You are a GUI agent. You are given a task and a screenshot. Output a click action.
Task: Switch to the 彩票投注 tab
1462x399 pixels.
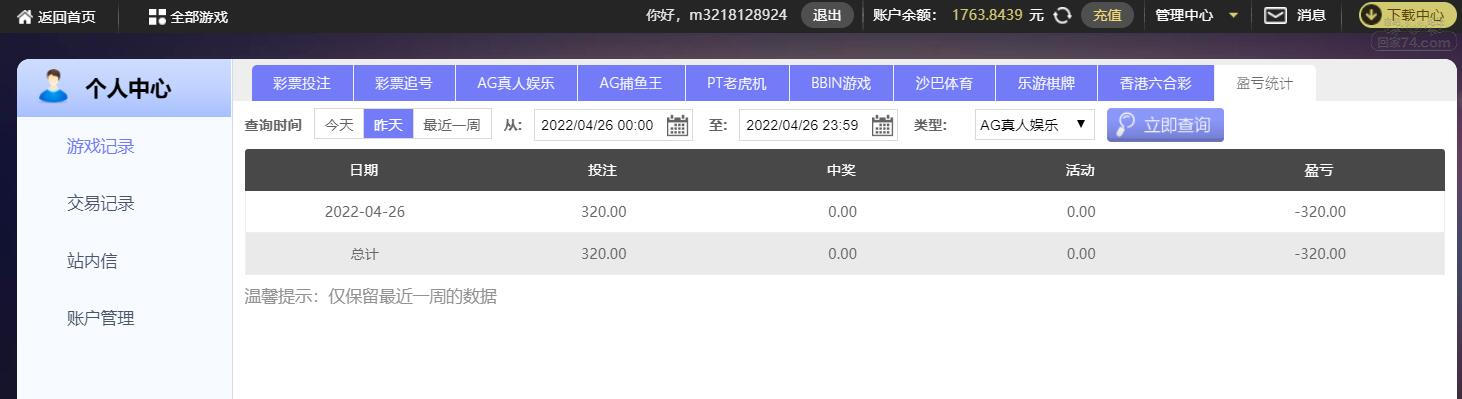point(302,83)
